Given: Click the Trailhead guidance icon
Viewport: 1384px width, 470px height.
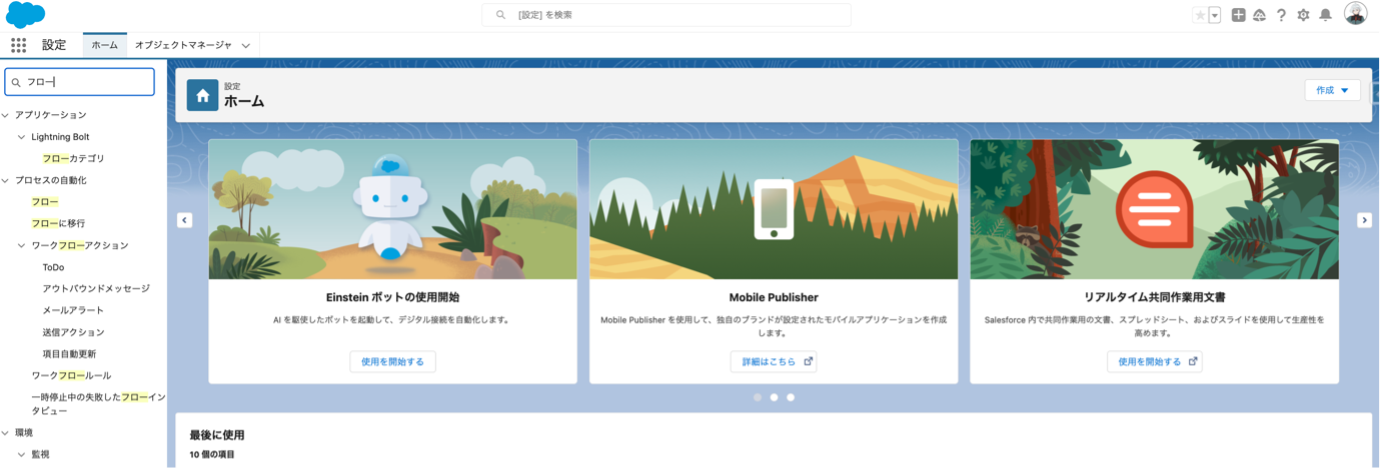Looking at the screenshot, I should click(x=1259, y=15).
